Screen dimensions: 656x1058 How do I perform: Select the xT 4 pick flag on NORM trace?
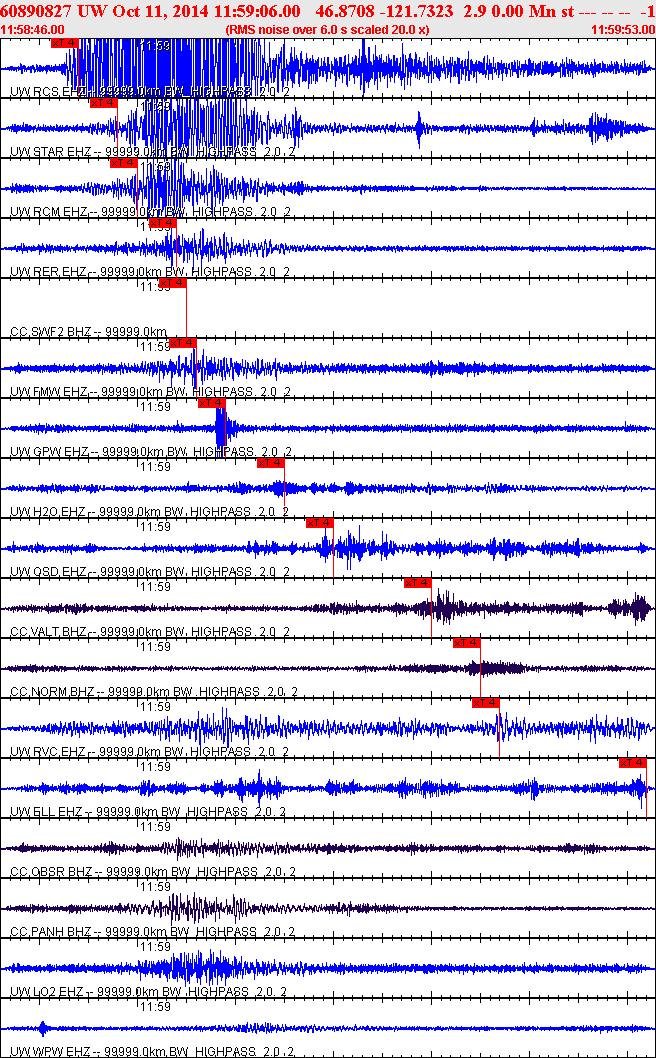click(x=467, y=643)
